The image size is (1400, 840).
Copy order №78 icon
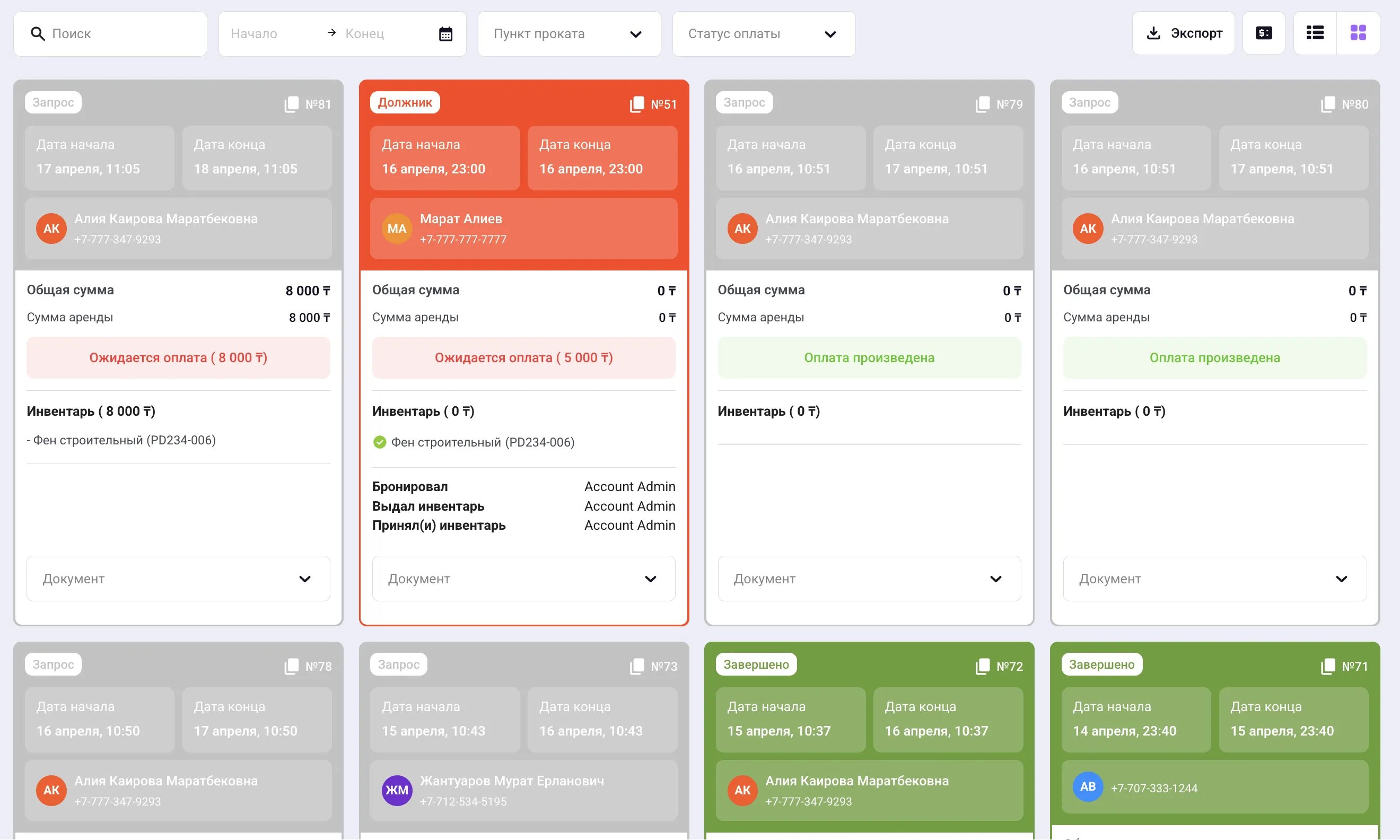pos(292,666)
